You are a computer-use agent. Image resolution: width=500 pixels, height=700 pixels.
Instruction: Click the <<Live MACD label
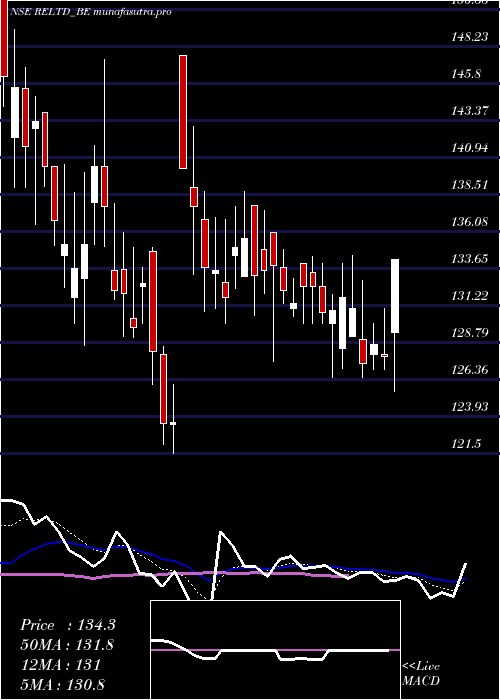pos(421,674)
